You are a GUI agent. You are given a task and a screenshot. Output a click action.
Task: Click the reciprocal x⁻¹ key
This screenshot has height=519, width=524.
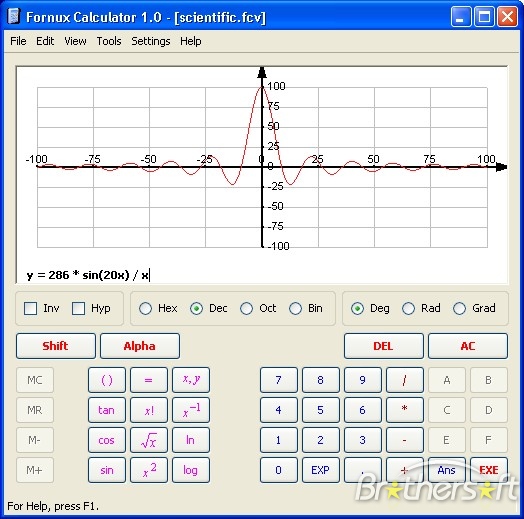[191, 410]
